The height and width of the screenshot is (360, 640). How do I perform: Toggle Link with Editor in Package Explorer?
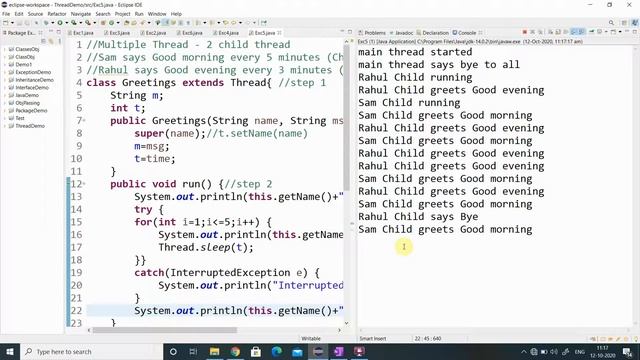pos(51,41)
